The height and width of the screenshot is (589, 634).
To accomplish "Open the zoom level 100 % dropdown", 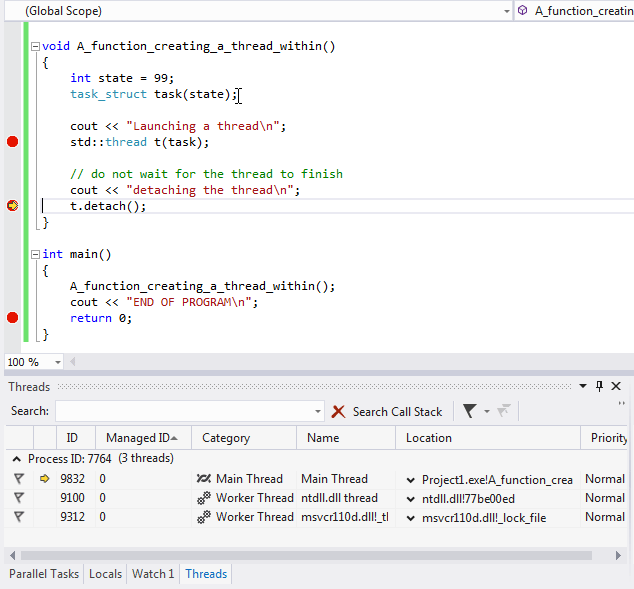I will click(58, 362).
